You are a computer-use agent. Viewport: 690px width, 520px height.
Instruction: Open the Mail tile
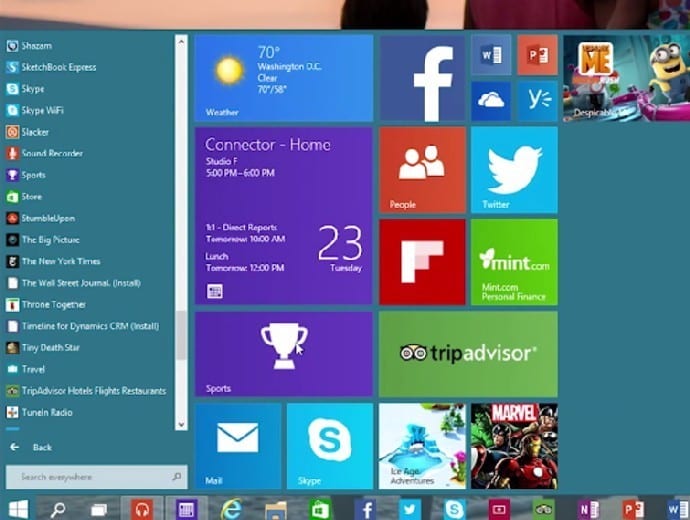238,446
